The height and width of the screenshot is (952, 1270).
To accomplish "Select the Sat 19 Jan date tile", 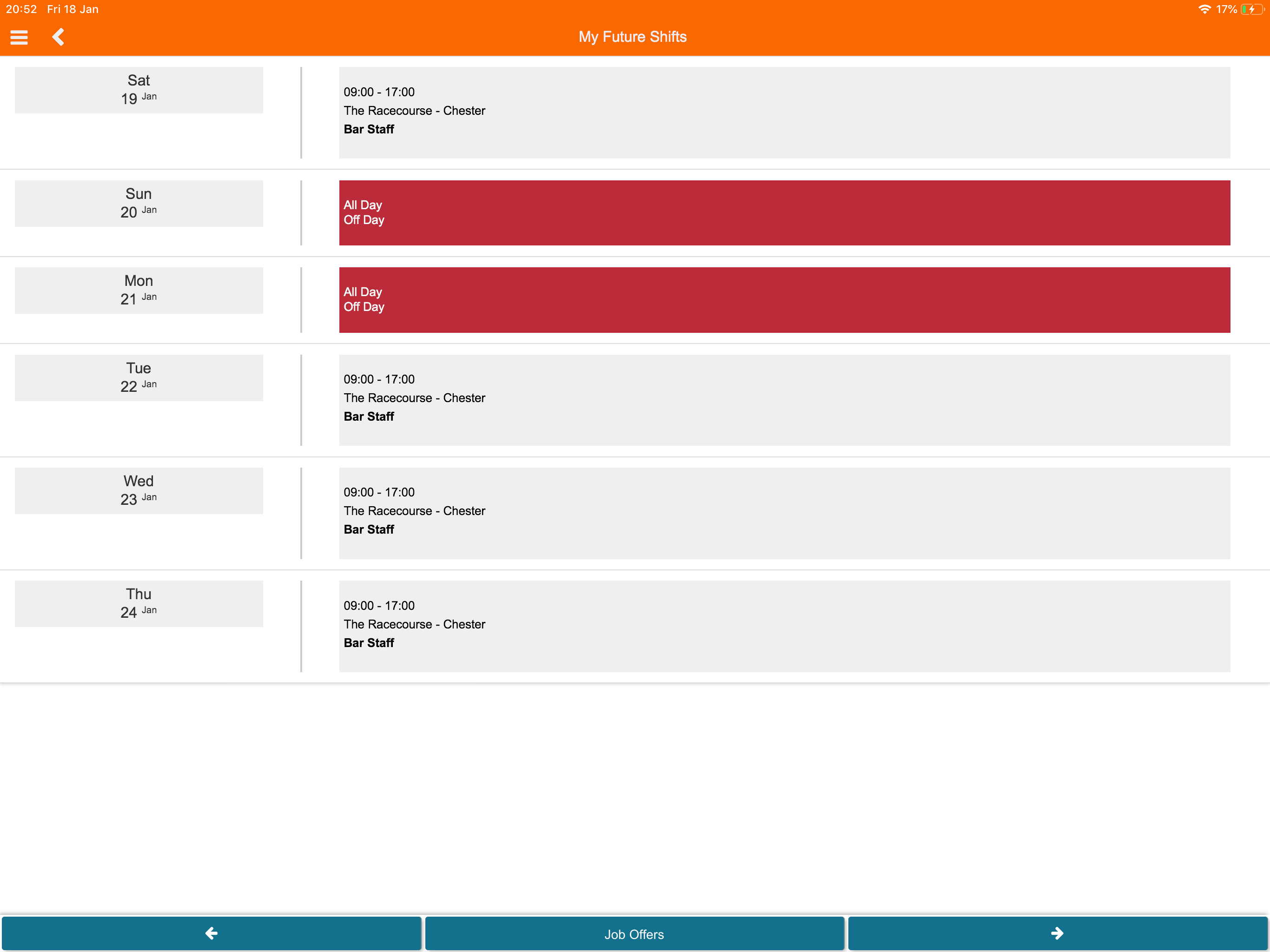I will click(x=139, y=90).
